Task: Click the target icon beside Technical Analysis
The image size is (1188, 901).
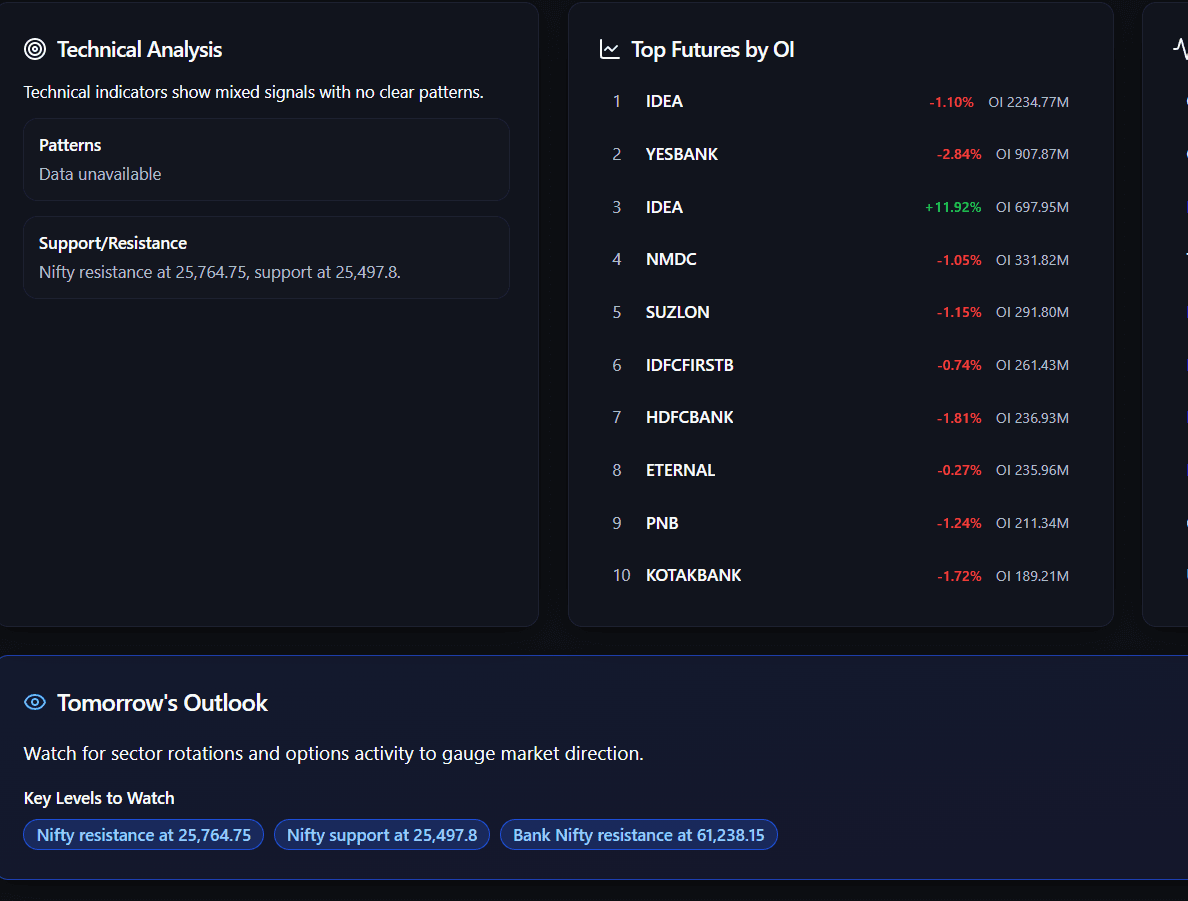Action: pos(35,49)
